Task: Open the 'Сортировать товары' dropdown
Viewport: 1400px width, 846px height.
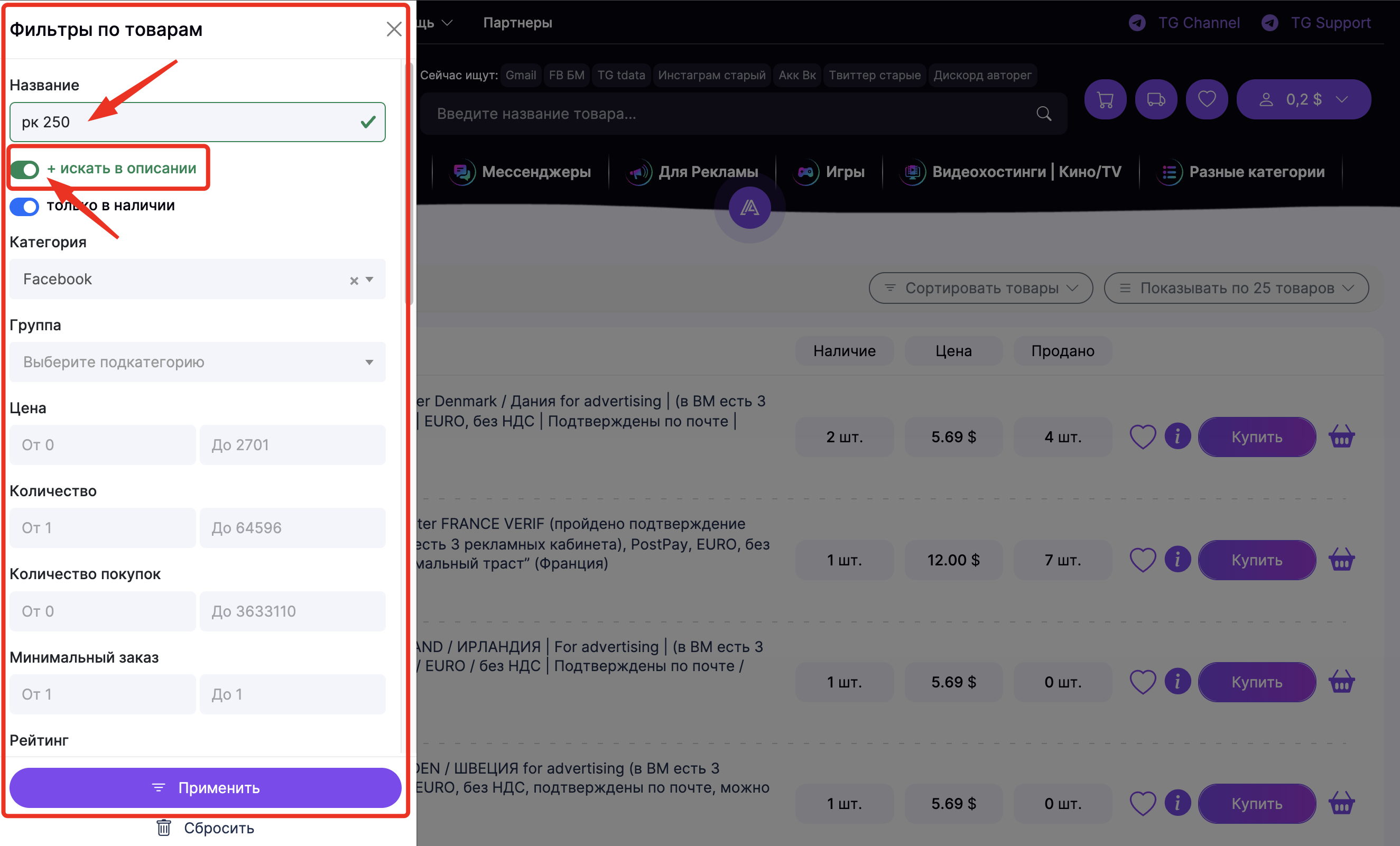Action: tap(980, 288)
